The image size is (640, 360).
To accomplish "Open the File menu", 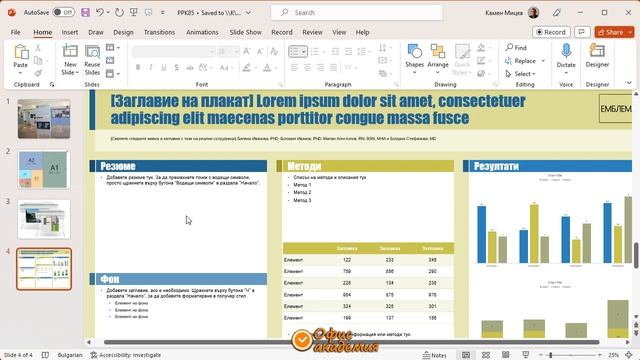I will pos(16,32).
